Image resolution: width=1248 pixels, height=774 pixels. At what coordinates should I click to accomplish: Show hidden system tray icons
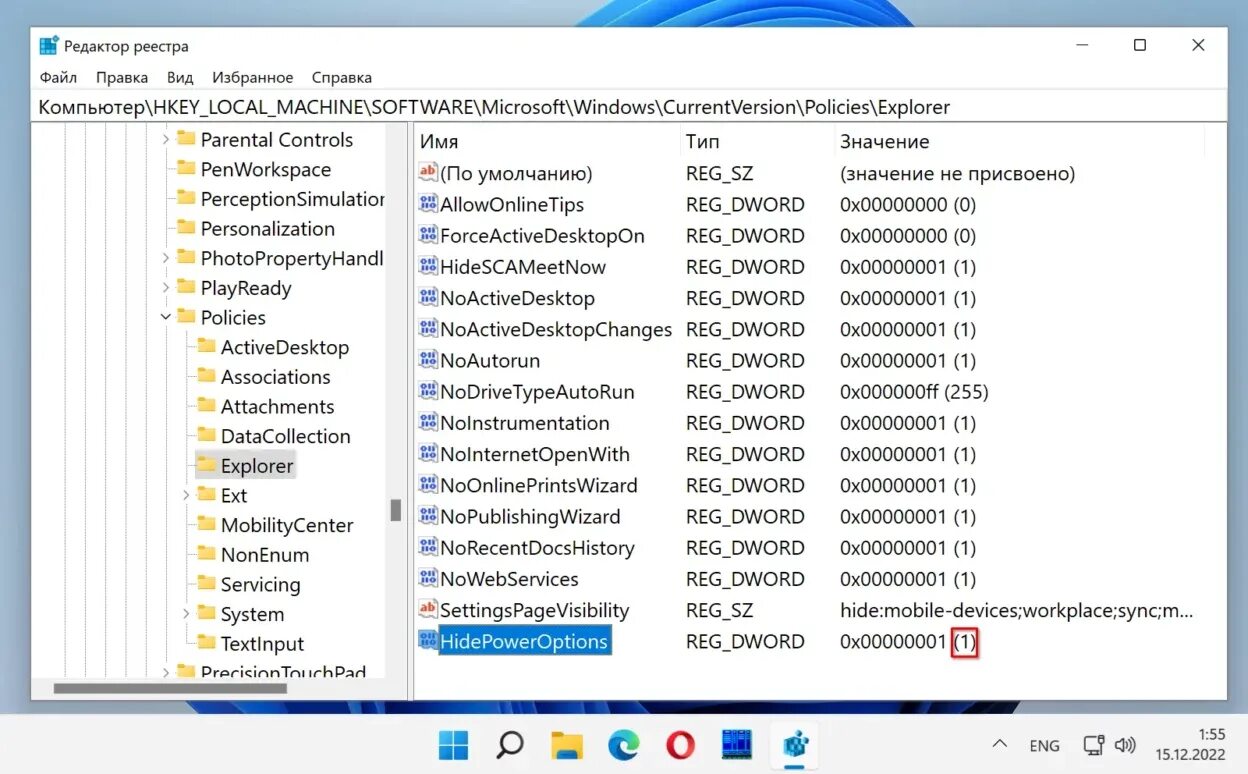(x=999, y=745)
